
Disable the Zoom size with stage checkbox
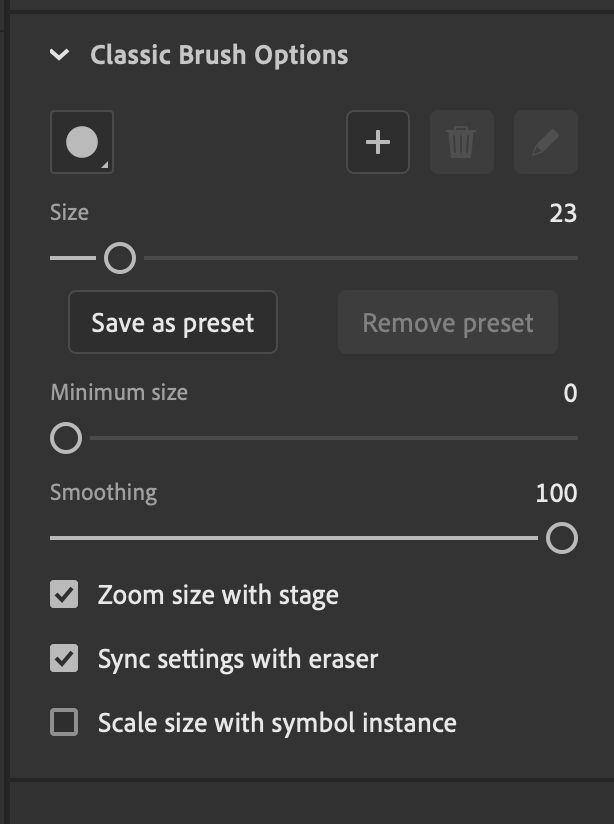[x=64, y=596]
